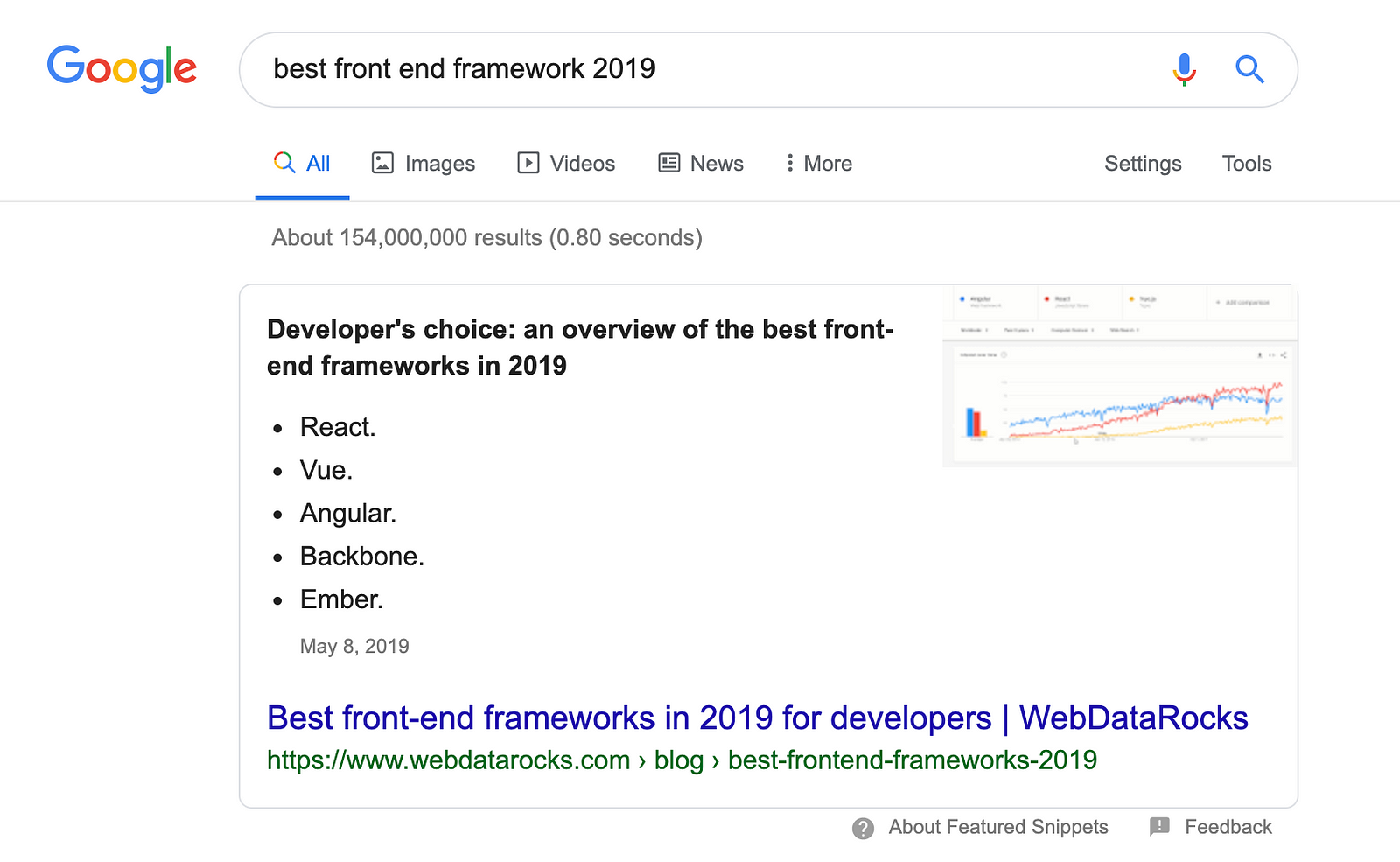The width and height of the screenshot is (1400, 862).
Task: Switch to the News tab
Action: click(701, 164)
